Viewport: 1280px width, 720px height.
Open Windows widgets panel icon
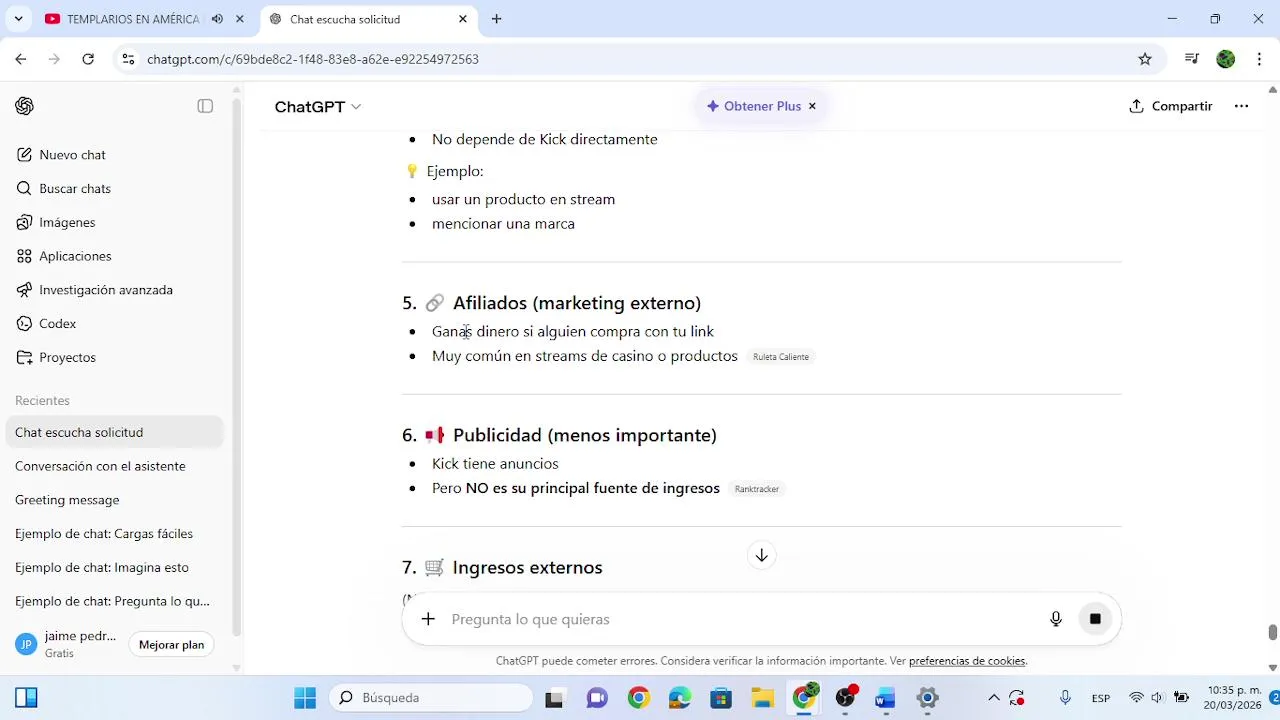click(26, 698)
